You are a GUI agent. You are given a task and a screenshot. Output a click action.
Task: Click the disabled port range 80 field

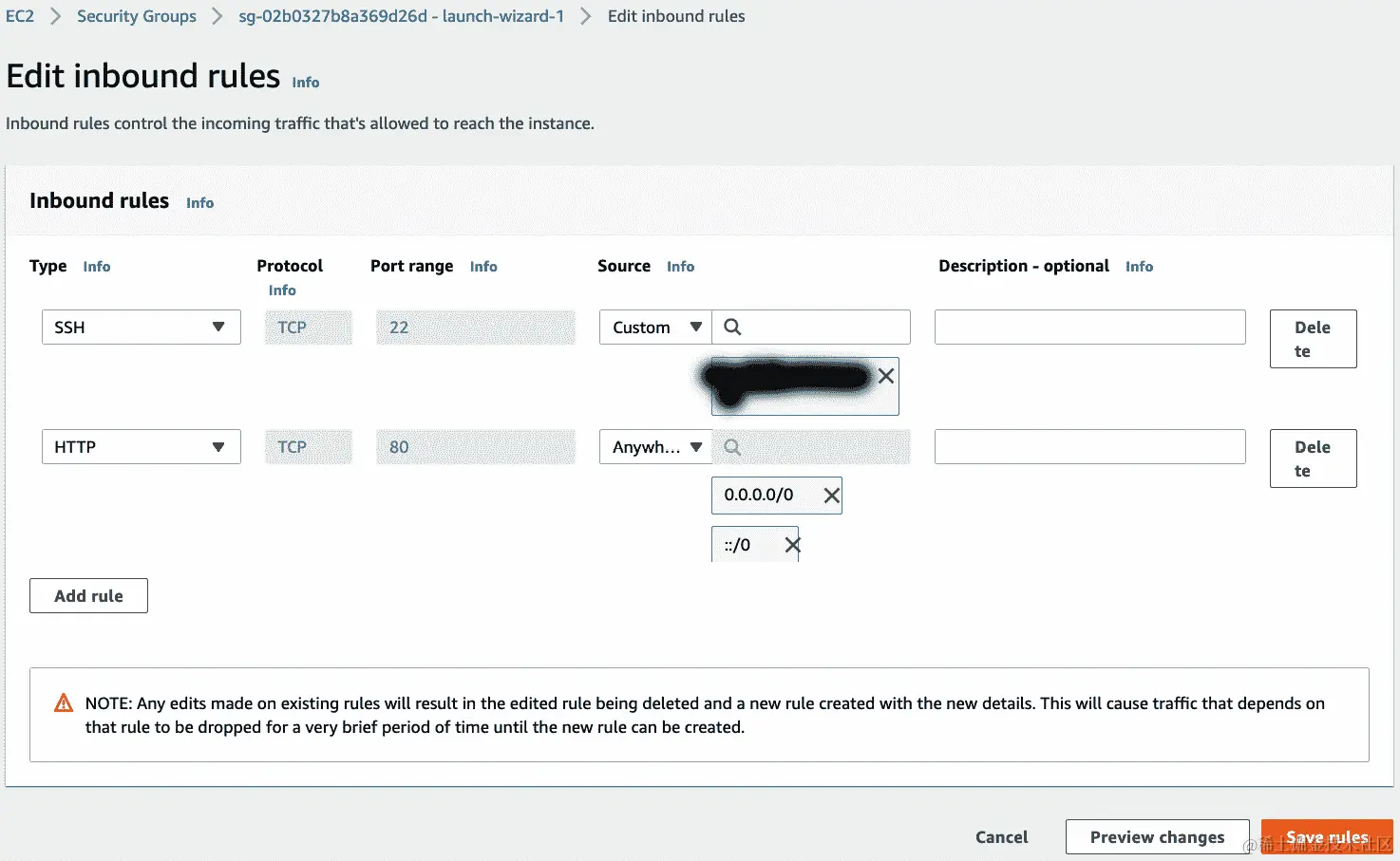click(475, 446)
